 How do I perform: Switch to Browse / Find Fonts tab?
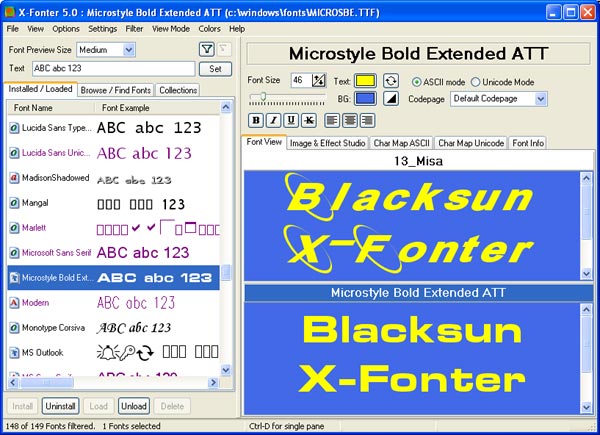pos(116,90)
